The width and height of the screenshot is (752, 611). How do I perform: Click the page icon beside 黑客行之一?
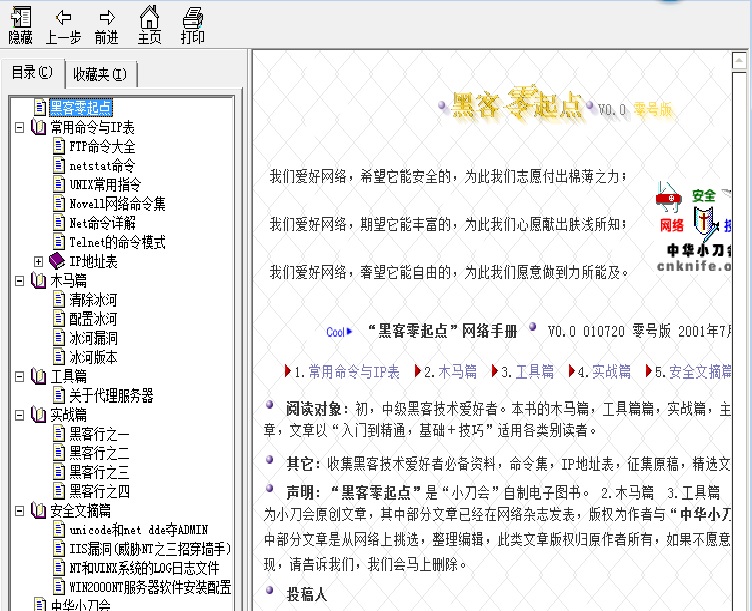point(59,434)
